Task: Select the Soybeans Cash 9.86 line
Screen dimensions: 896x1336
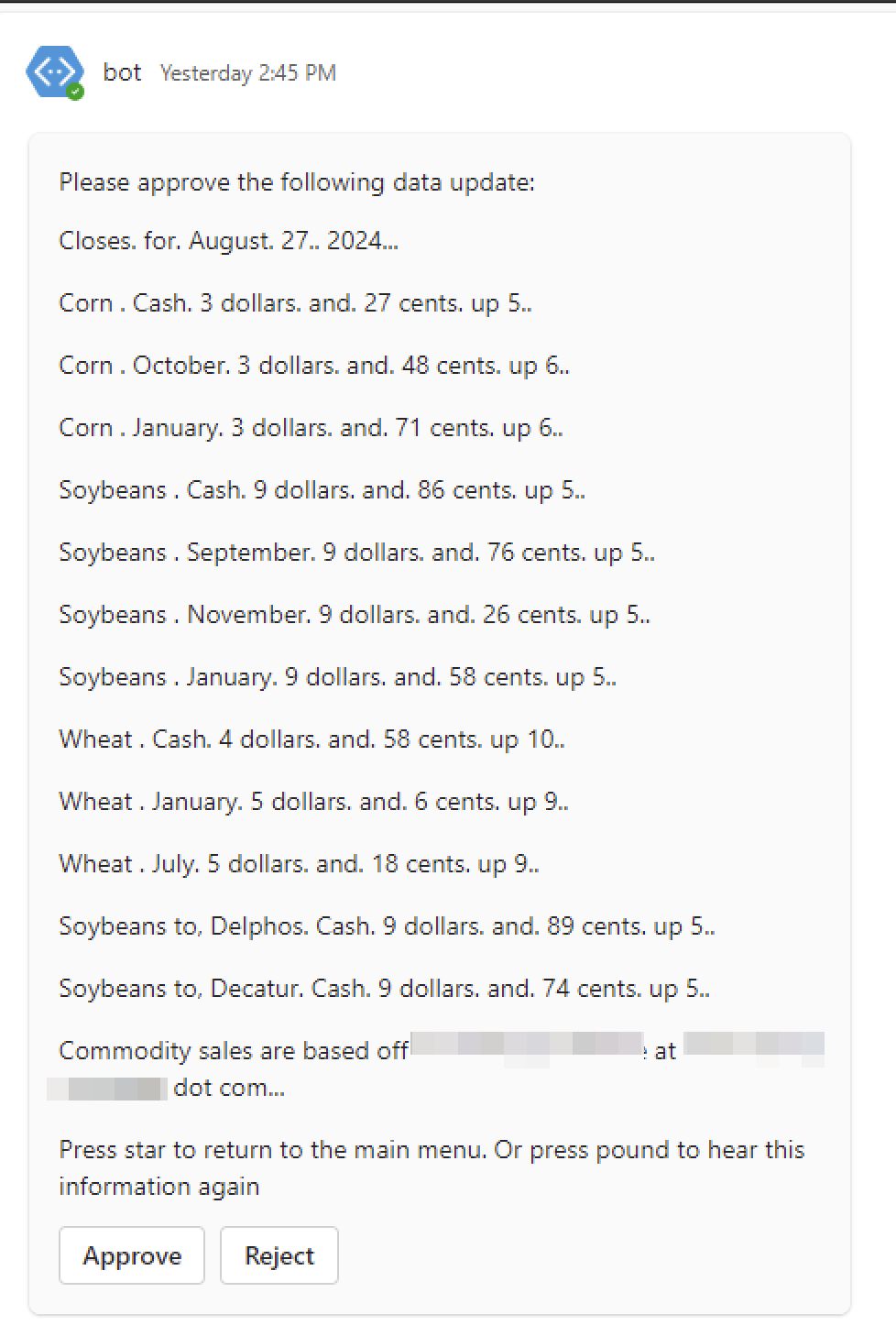Action: (x=322, y=490)
